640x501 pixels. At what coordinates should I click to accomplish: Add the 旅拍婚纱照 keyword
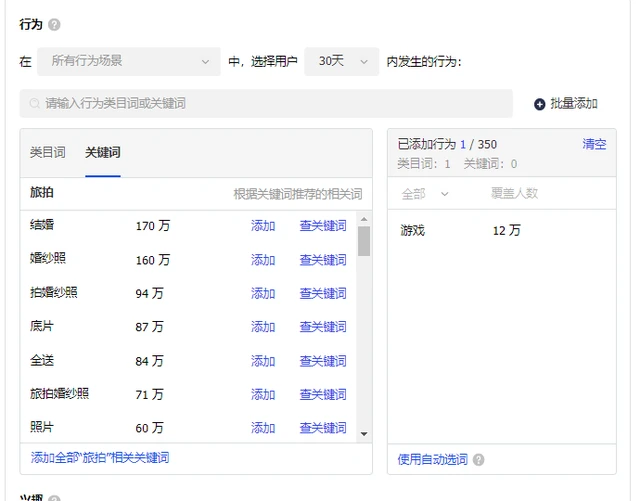(x=263, y=394)
